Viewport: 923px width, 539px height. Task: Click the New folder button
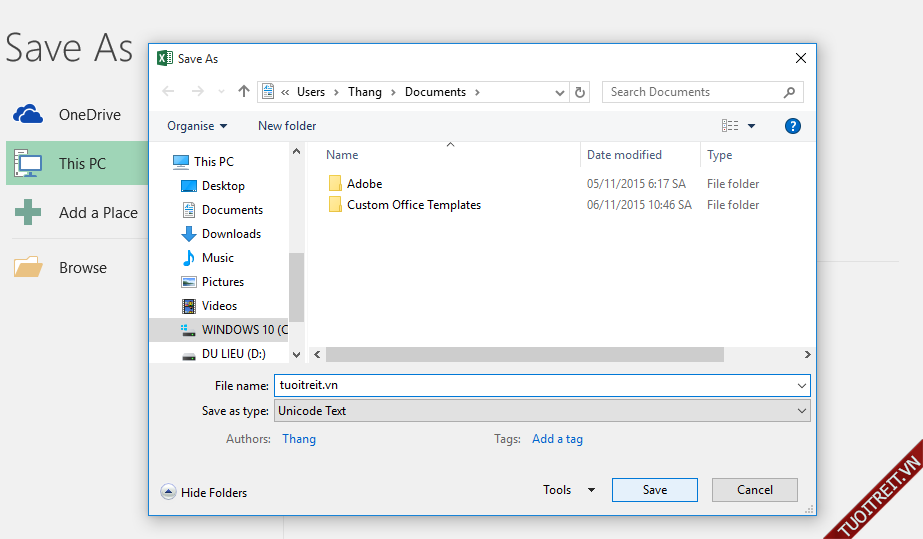[x=287, y=126]
